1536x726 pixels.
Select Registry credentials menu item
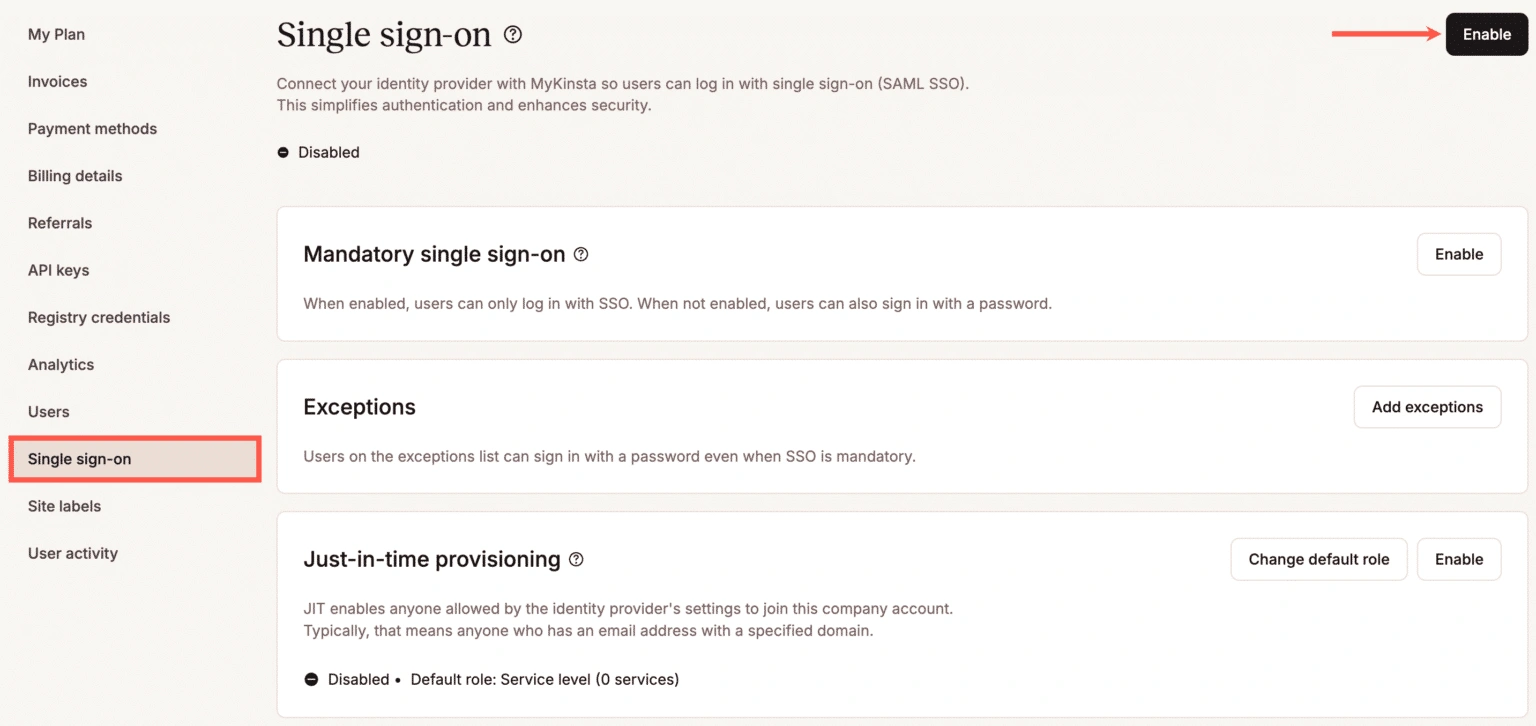click(x=99, y=317)
